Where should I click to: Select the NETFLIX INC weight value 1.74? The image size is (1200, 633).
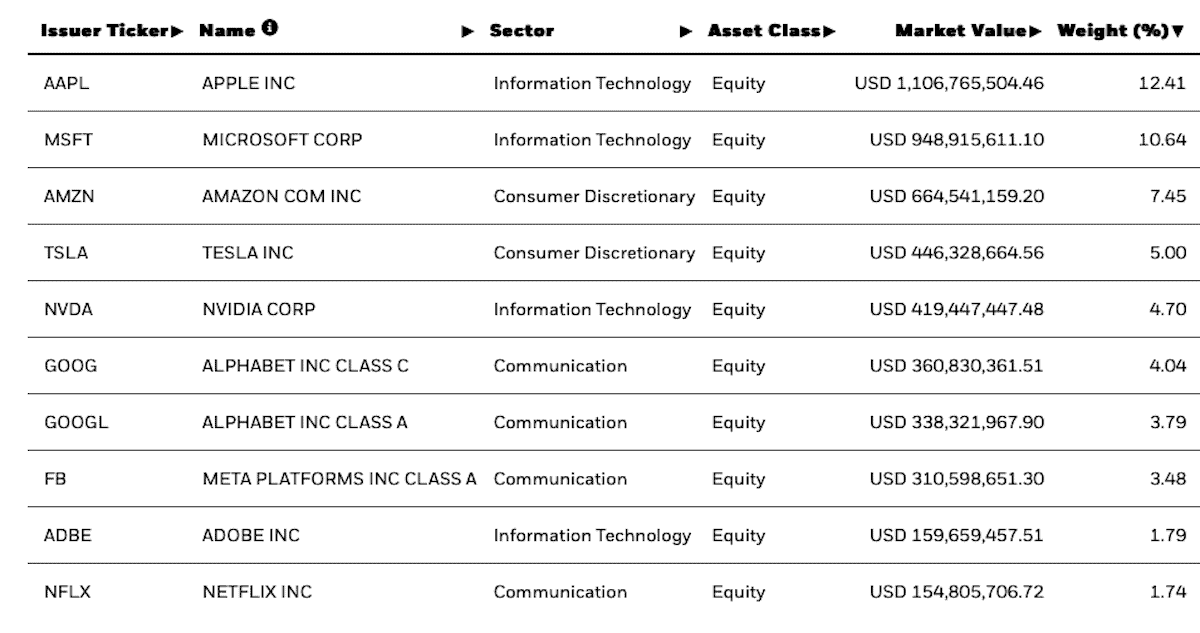click(1168, 592)
